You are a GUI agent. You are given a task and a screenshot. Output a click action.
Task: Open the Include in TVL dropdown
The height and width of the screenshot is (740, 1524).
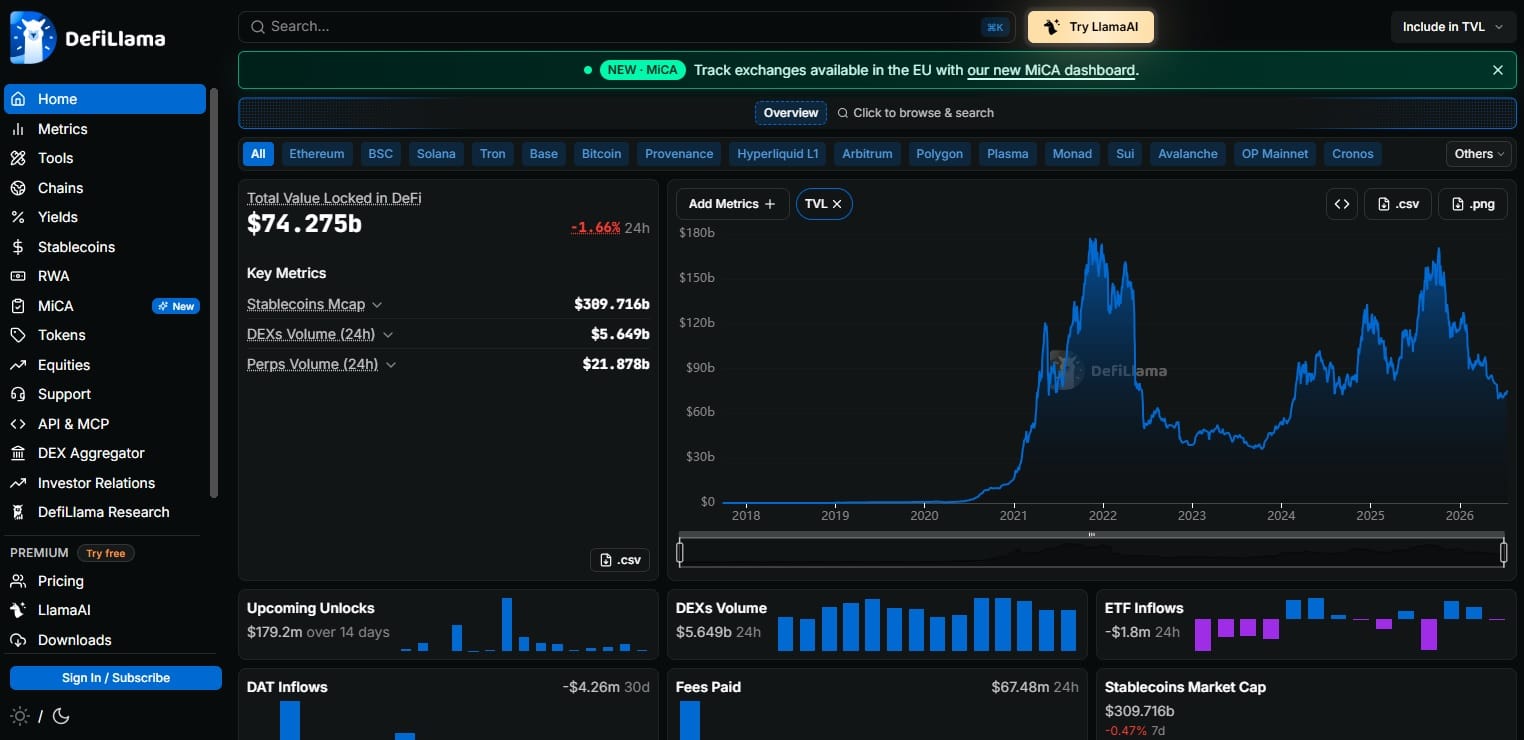tap(1453, 27)
